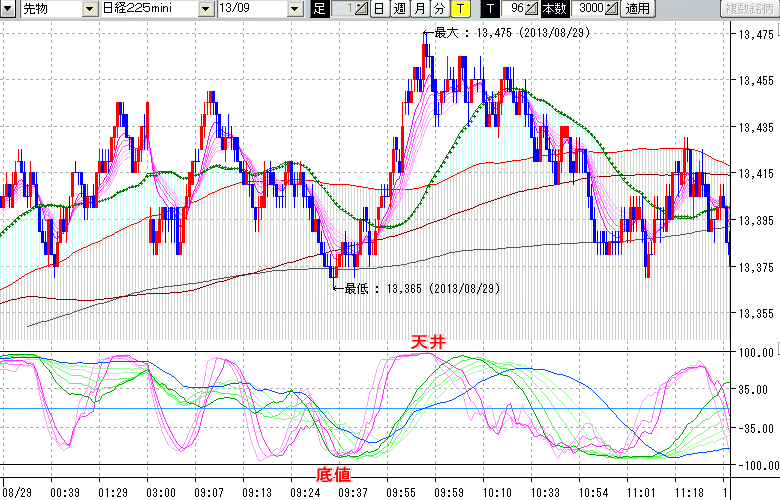Click the yellow T tick timeframe button
Screen dimensions: 780x500
(x=459, y=9)
